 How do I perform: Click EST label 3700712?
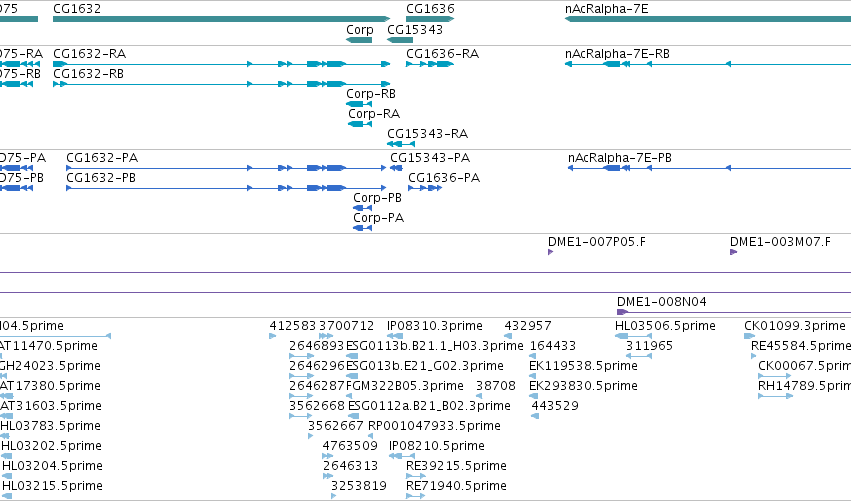[346, 326]
